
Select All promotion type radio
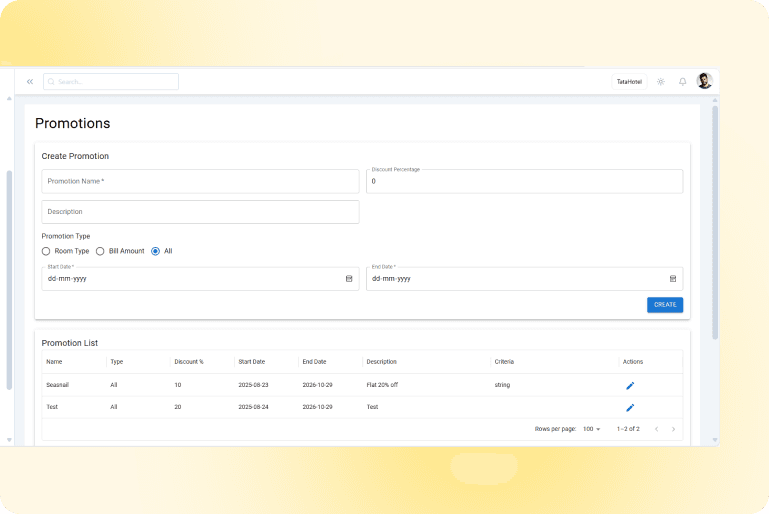point(155,251)
